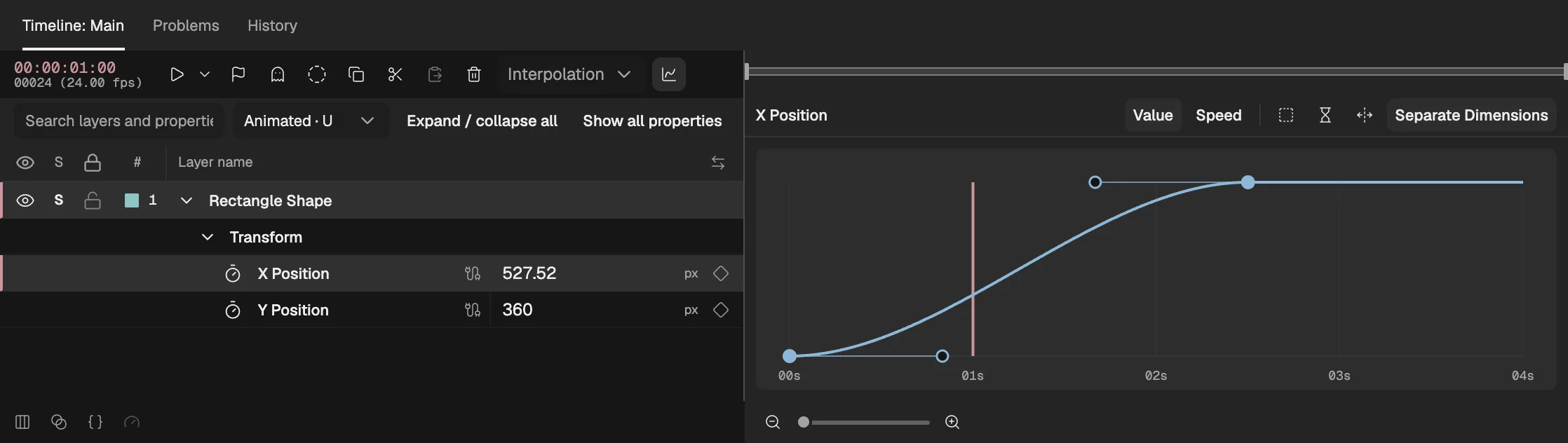
Task: Click the Y Position link icon
Action: point(473,310)
